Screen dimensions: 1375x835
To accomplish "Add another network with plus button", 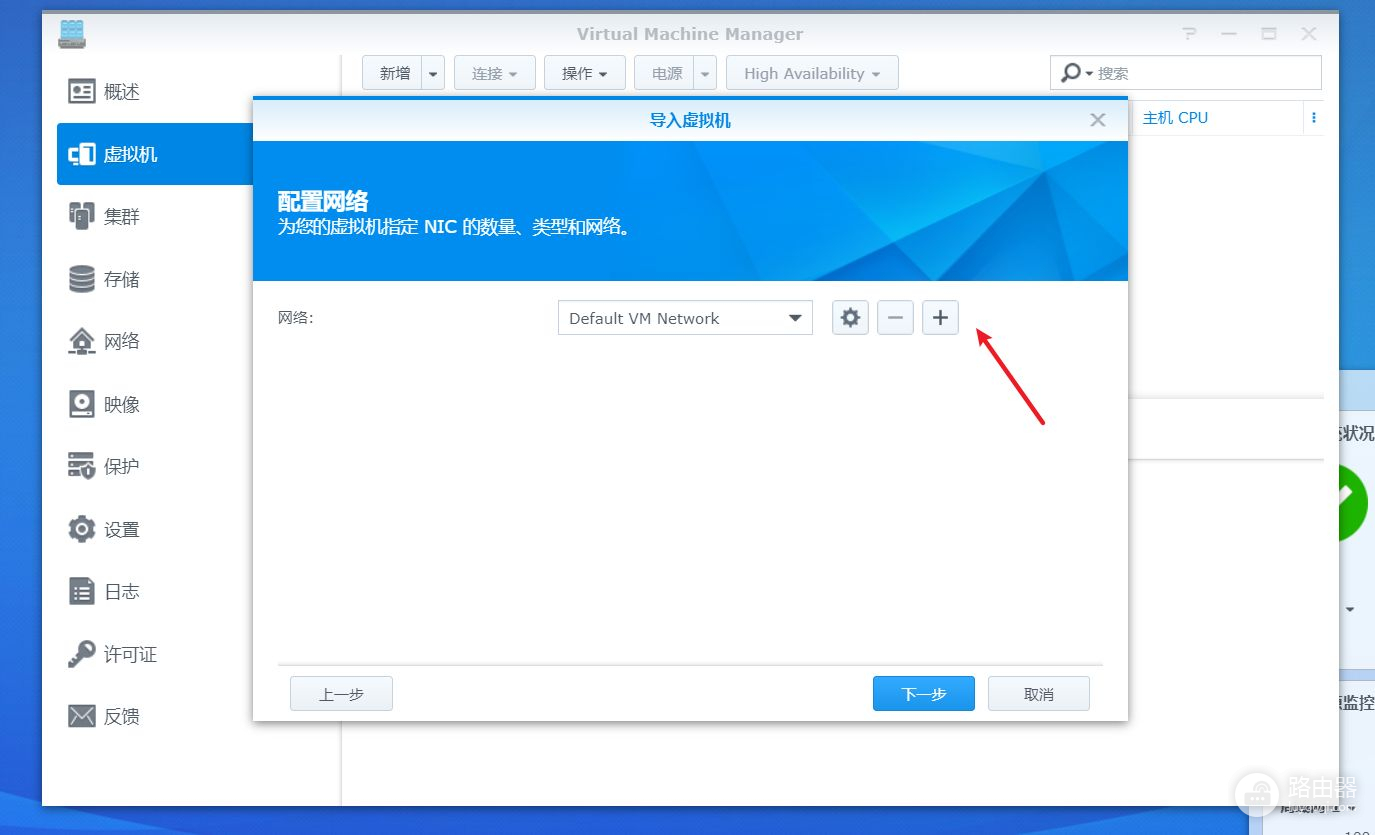I will [x=940, y=318].
